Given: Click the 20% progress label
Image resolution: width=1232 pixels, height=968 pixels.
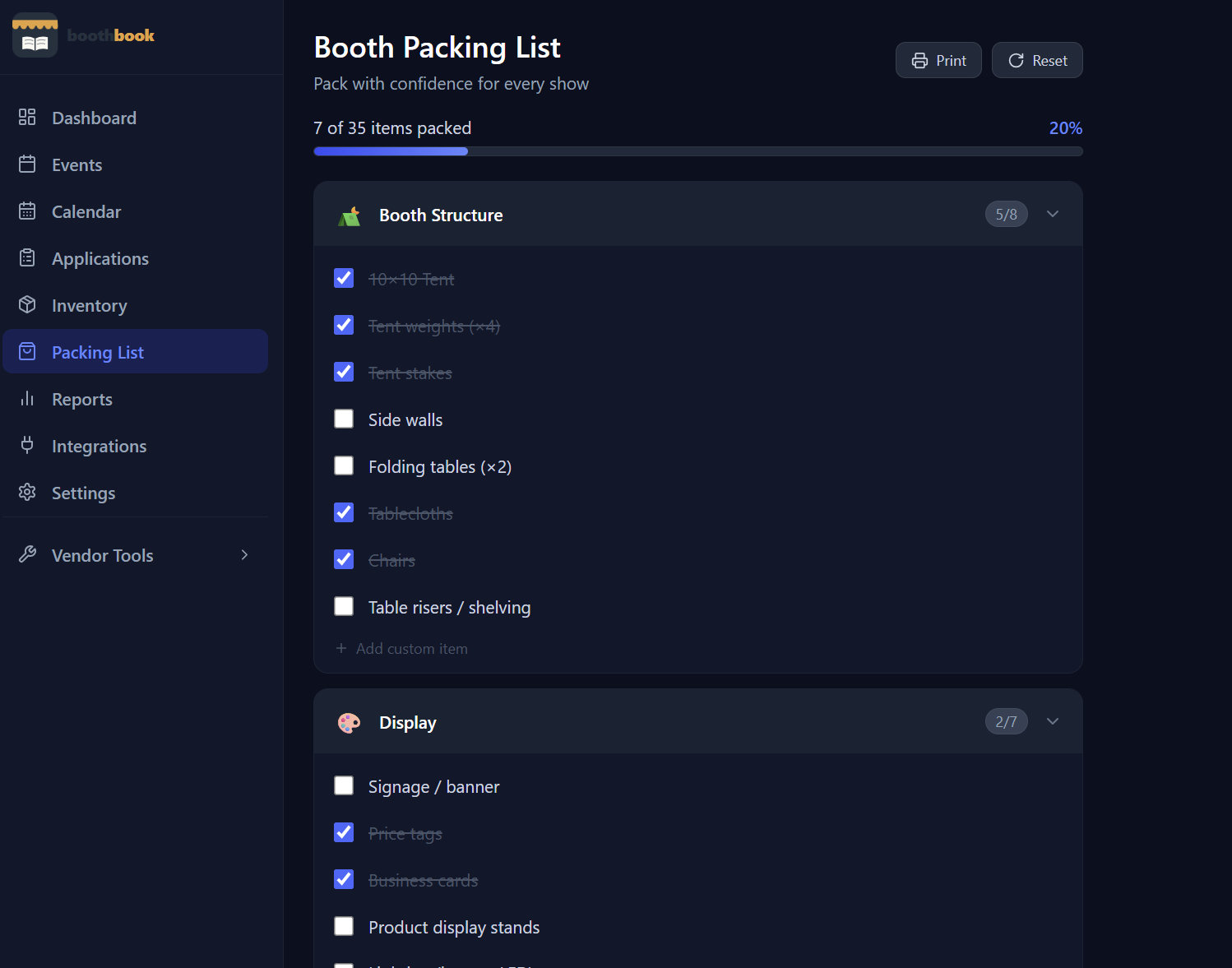Looking at the screenshot, I should click(x=1066, y=128).
